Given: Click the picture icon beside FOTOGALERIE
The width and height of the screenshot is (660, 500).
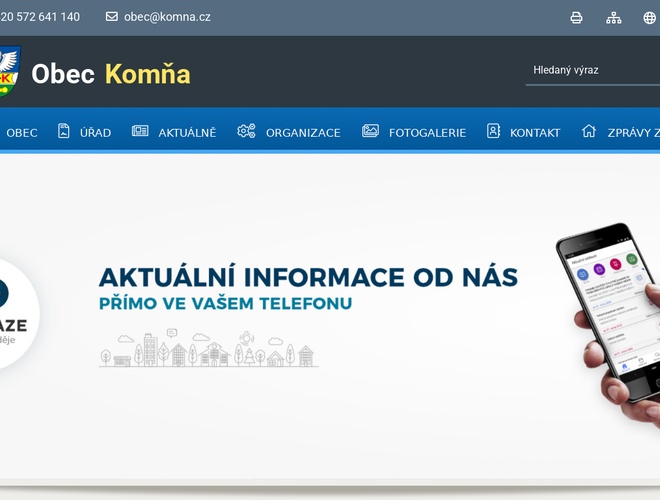Looking at the screenshot, I should pos(370,131).
